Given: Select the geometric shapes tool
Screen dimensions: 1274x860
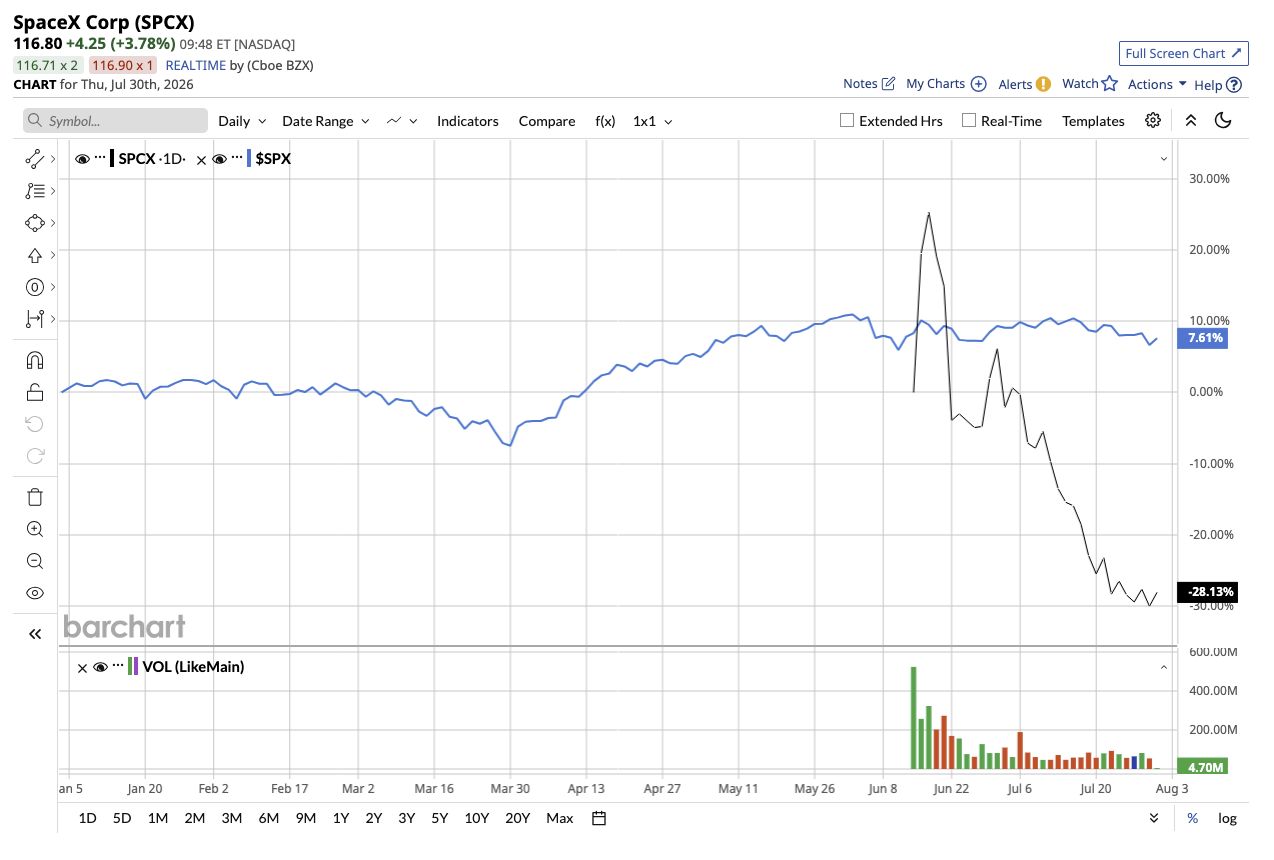Looking at the screenshot, I should point(35,222).
